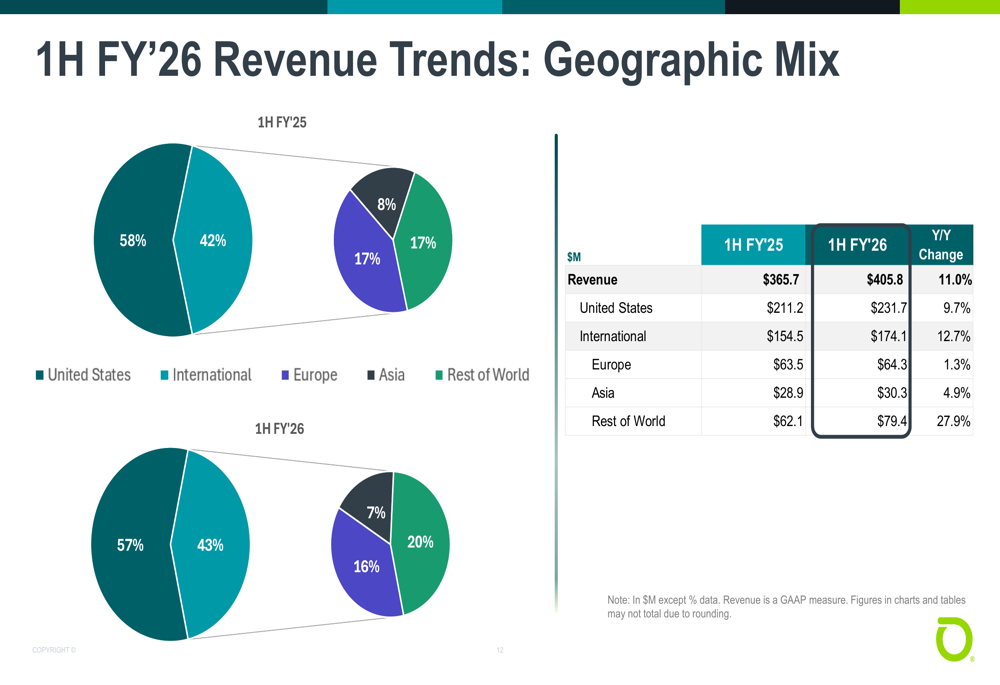Click the International legend color square
Viewport: 1000px width, 685px height.
pos(164,376)
